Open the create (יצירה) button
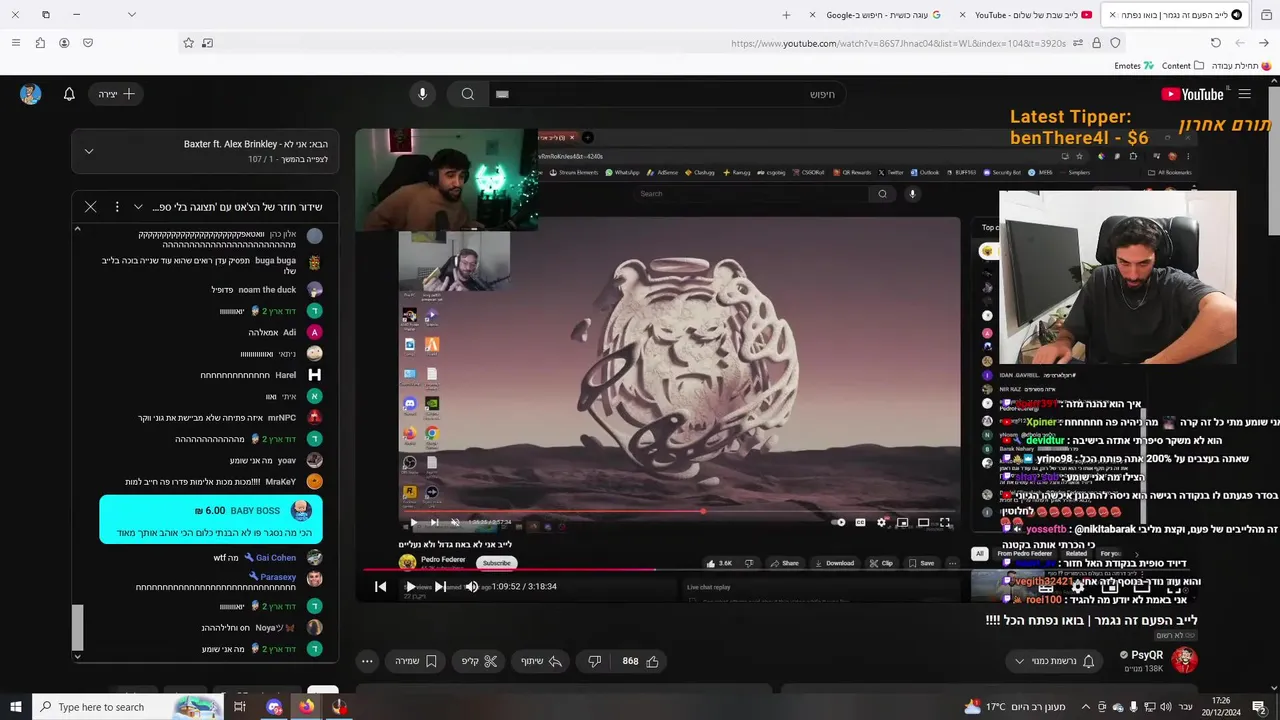Screen dimensions: 1280x720 [x=116, y=94]
